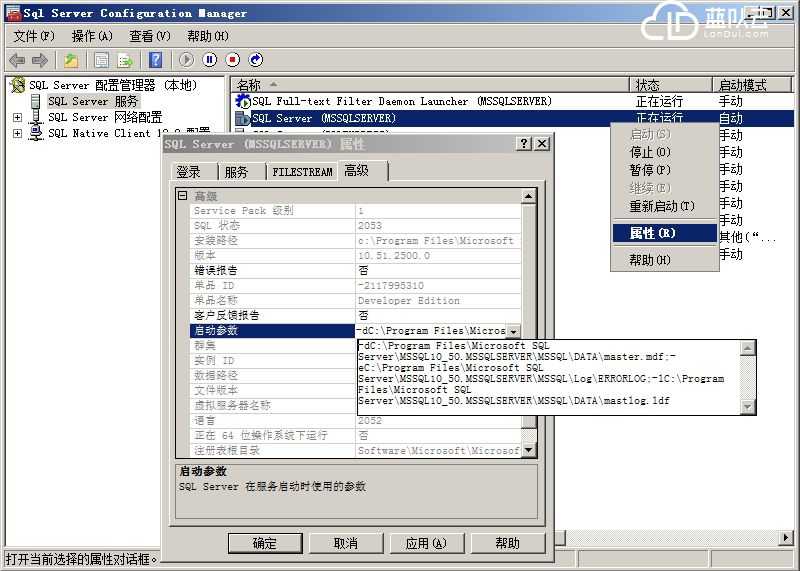The image size is (800, 571).
Task: Click the startup parameters popup scroll up arrow
Action: point(747,349)
